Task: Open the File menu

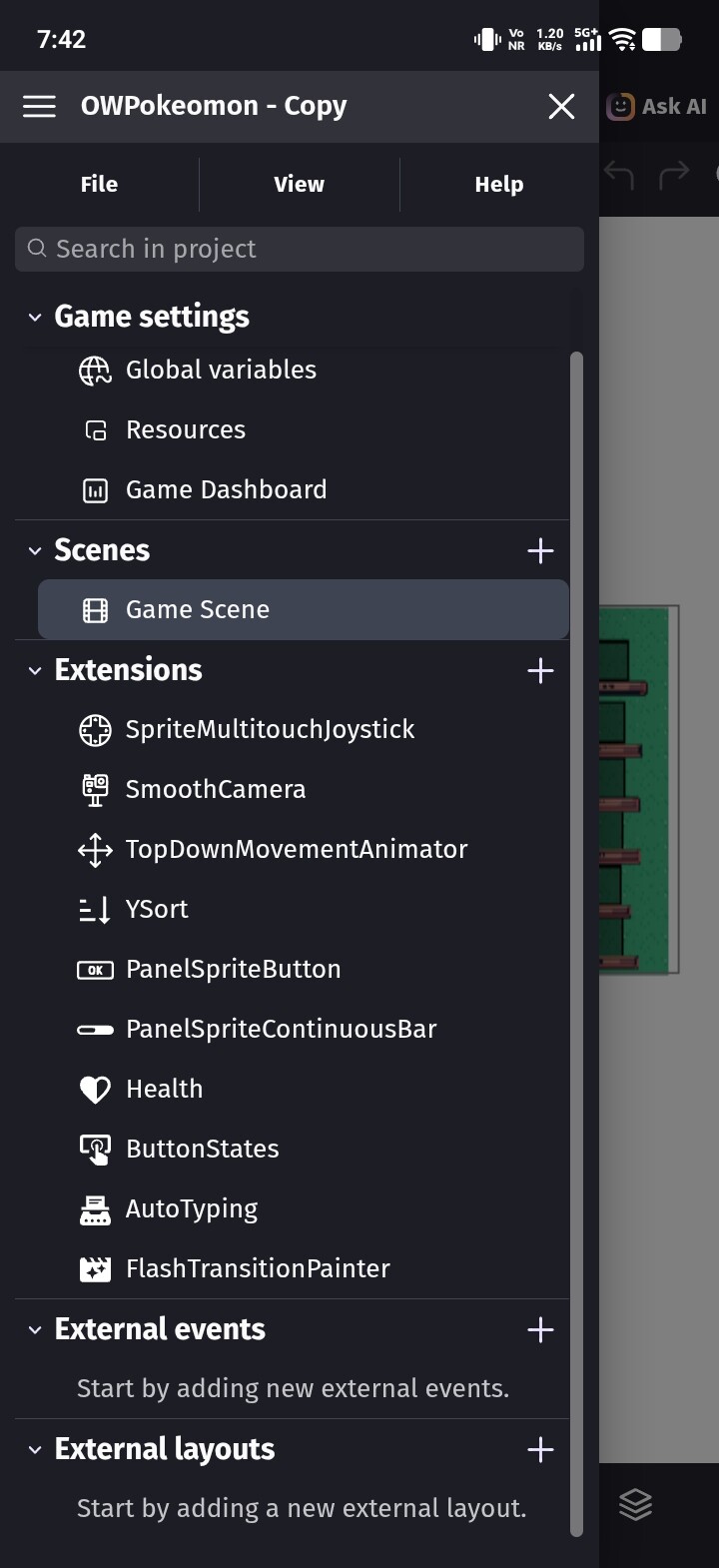Action: coord(99,184)
